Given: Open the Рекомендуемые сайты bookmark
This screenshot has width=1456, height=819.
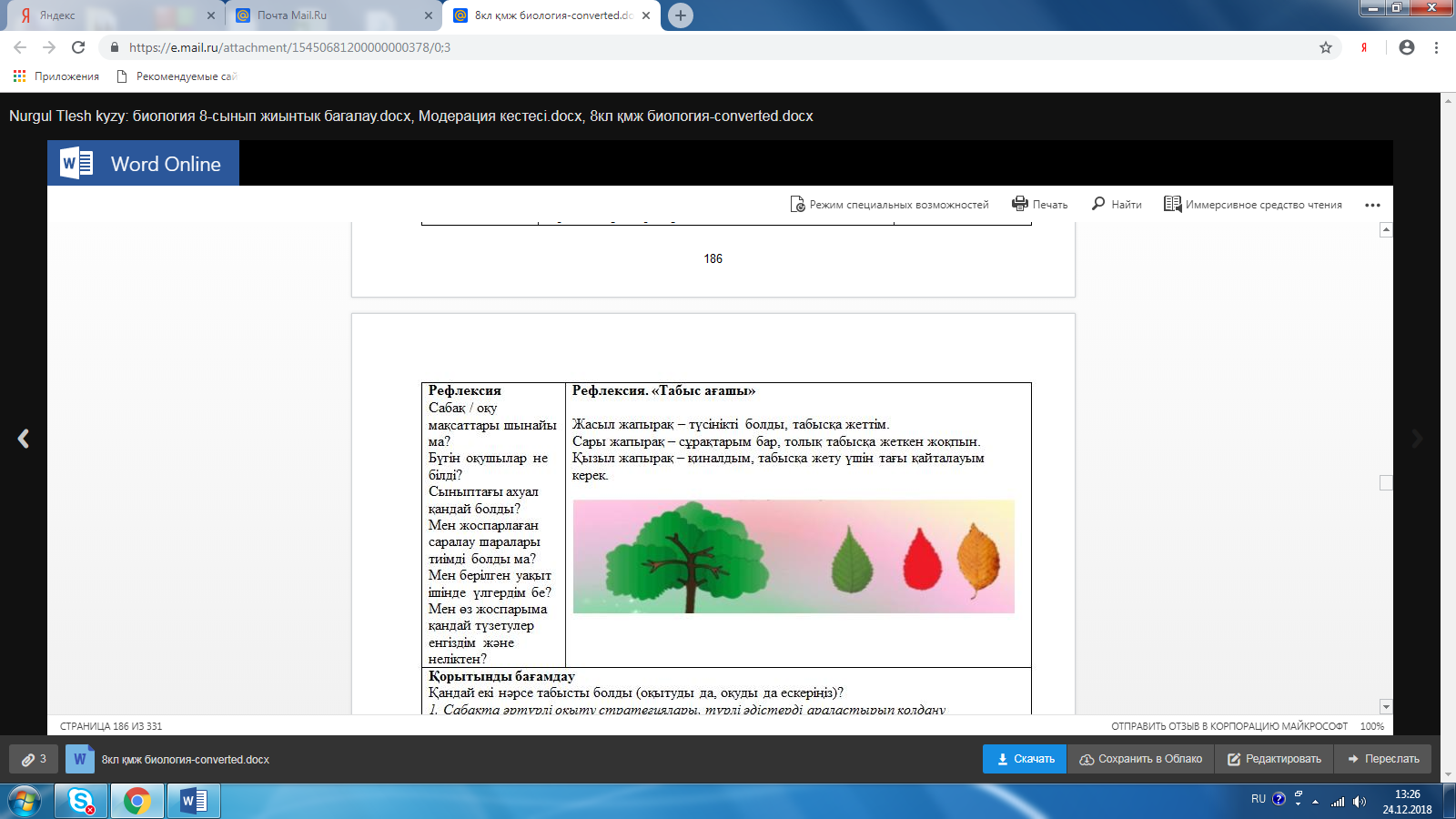Looking at the screenshot, I should (x=177, y=76).
